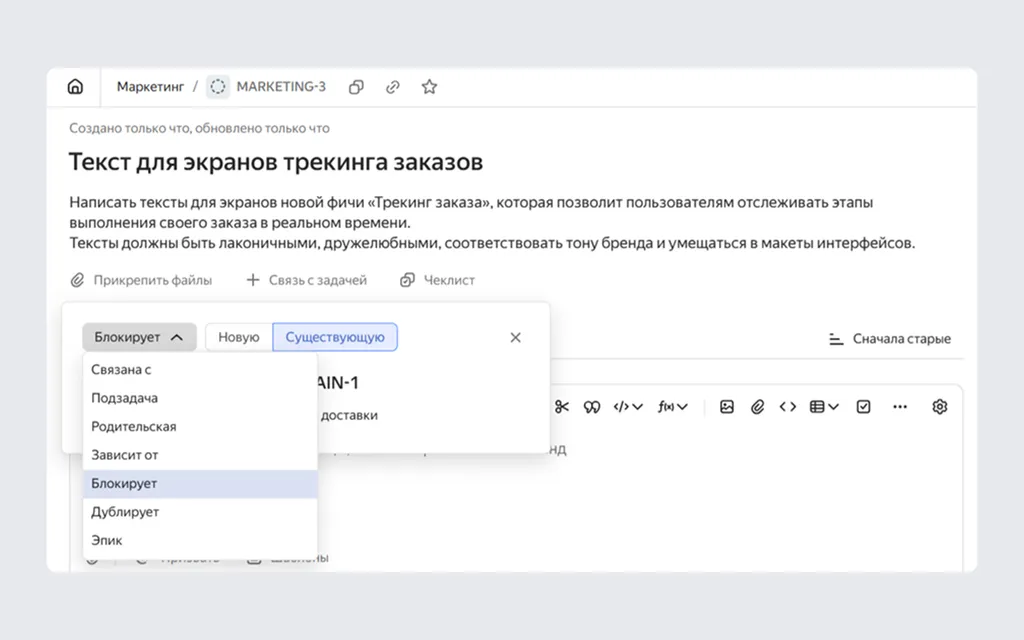Choose Эпик link type
The height and width of the screenshot is (640, 1024).
pos(200,541)
